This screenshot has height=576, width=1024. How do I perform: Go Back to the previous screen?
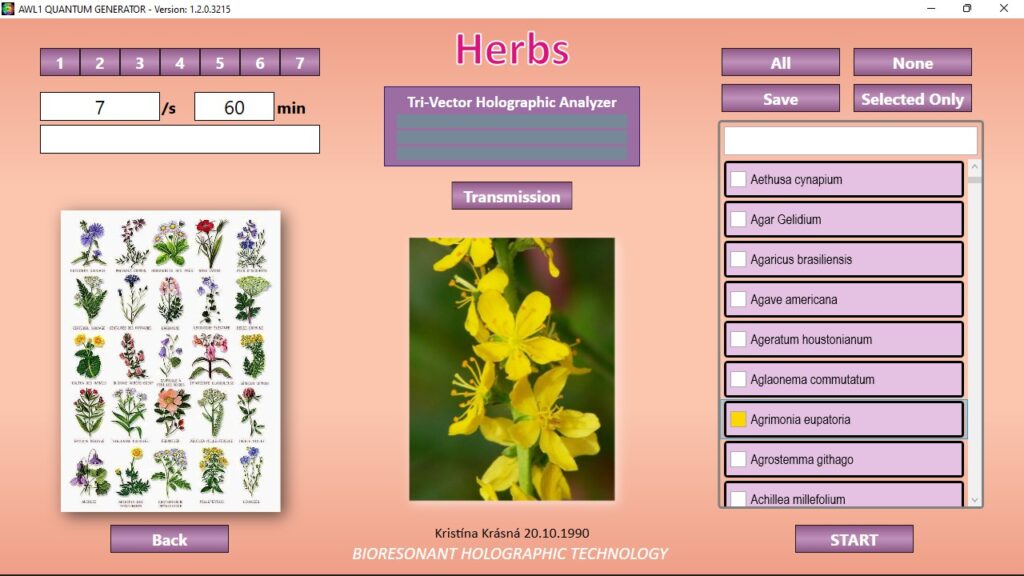point(169,540)
